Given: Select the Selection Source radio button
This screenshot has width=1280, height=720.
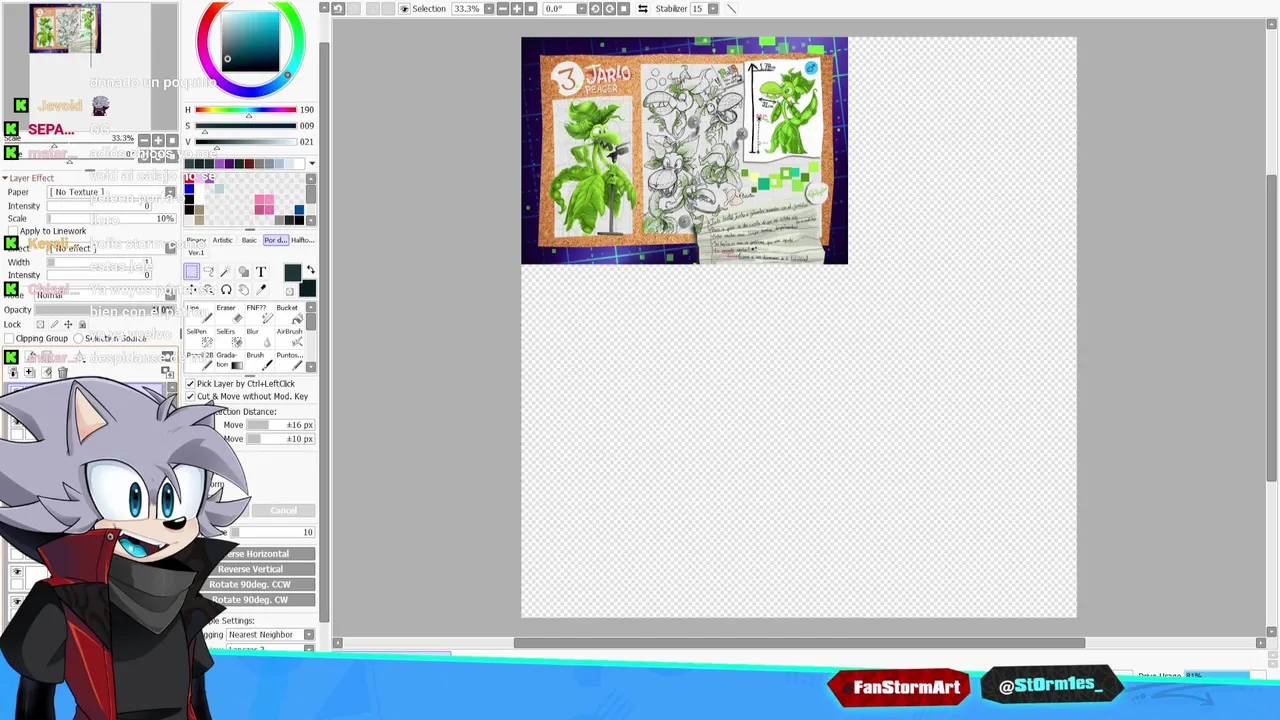Looking at the screenshot, I should click(78, 338).
